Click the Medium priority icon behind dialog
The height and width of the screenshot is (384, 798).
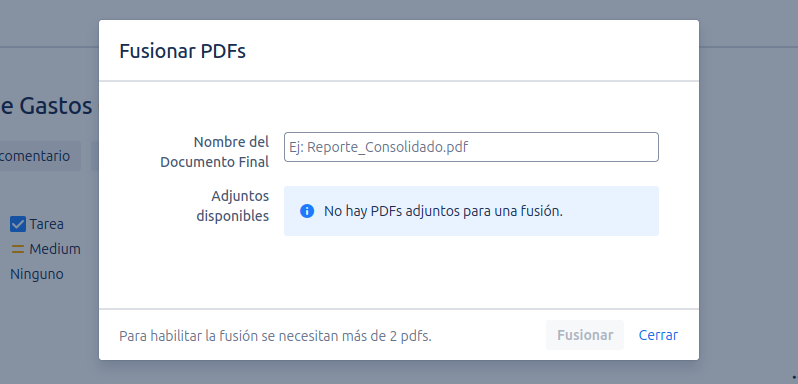18,249
